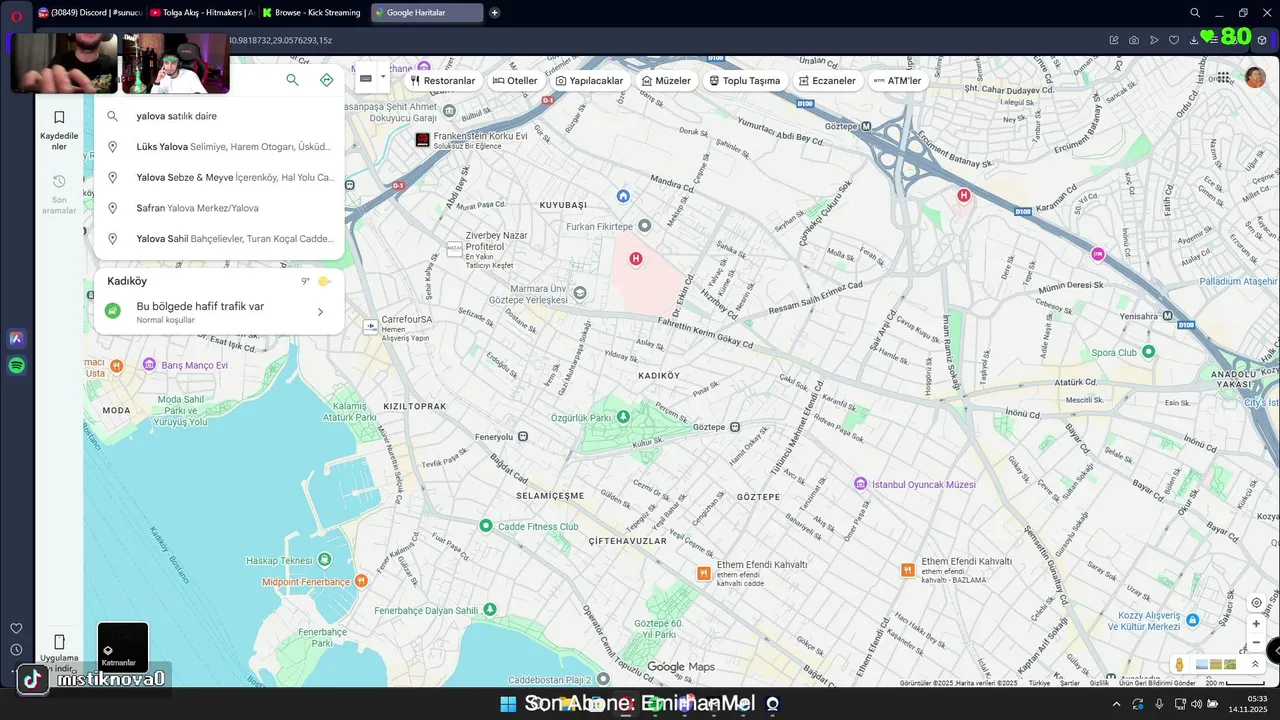
Task: Zoom out with the minus button
Action: point(1256,643)
